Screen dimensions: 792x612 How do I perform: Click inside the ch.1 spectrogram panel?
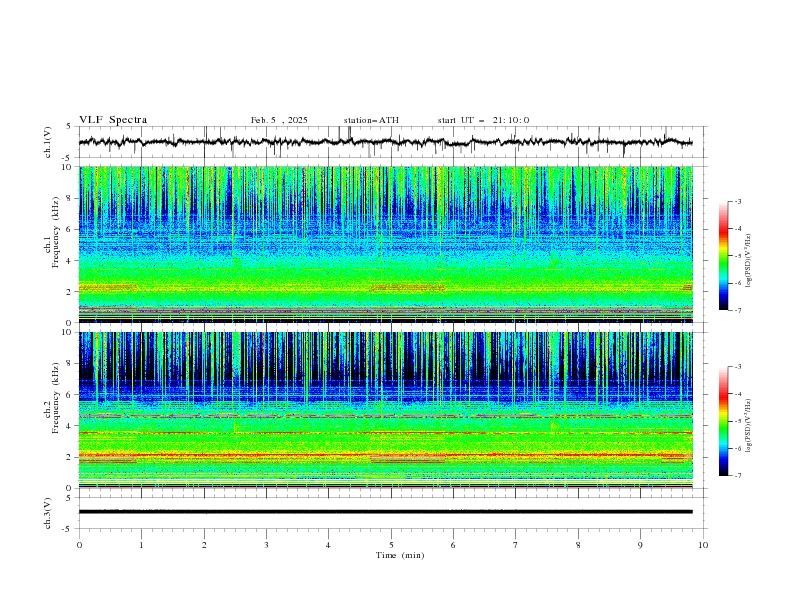[x=386, y=244]
